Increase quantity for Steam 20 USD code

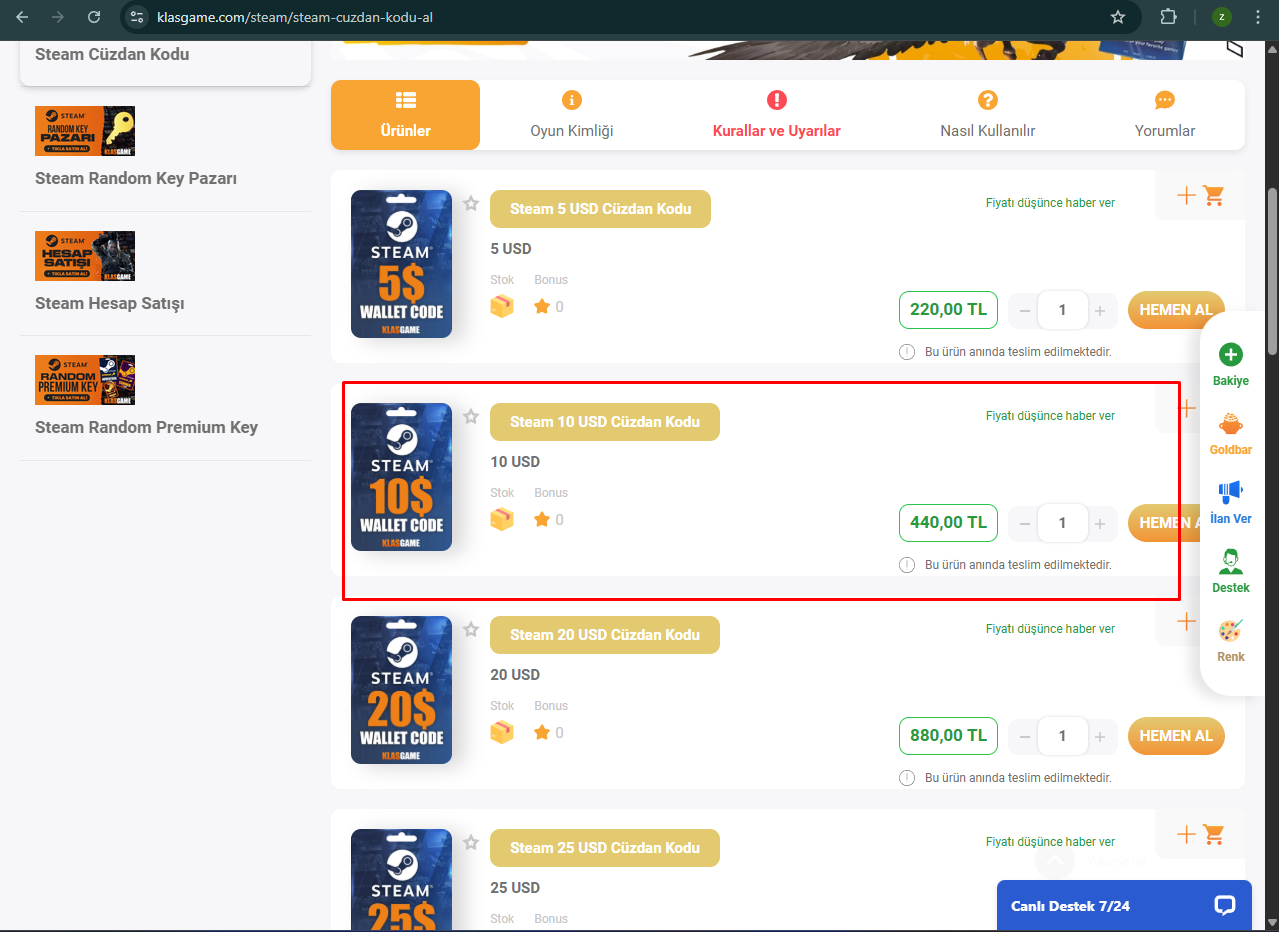(x=1100, y=736)
